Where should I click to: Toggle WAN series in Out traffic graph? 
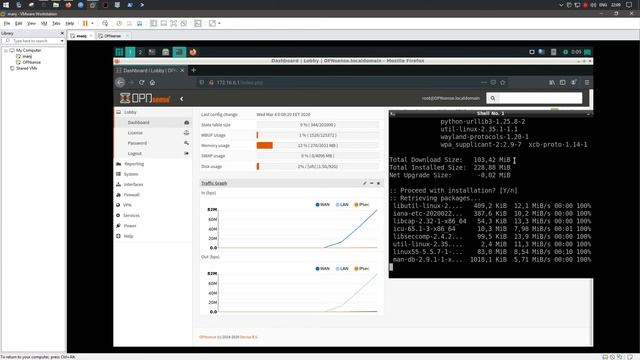322,269
